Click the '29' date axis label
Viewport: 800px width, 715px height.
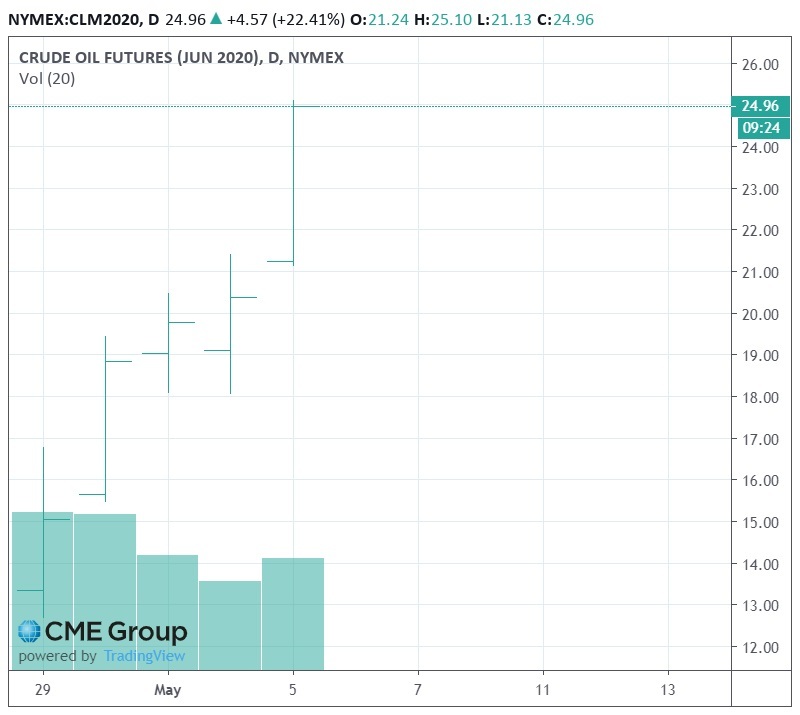(x=42, y=690)
